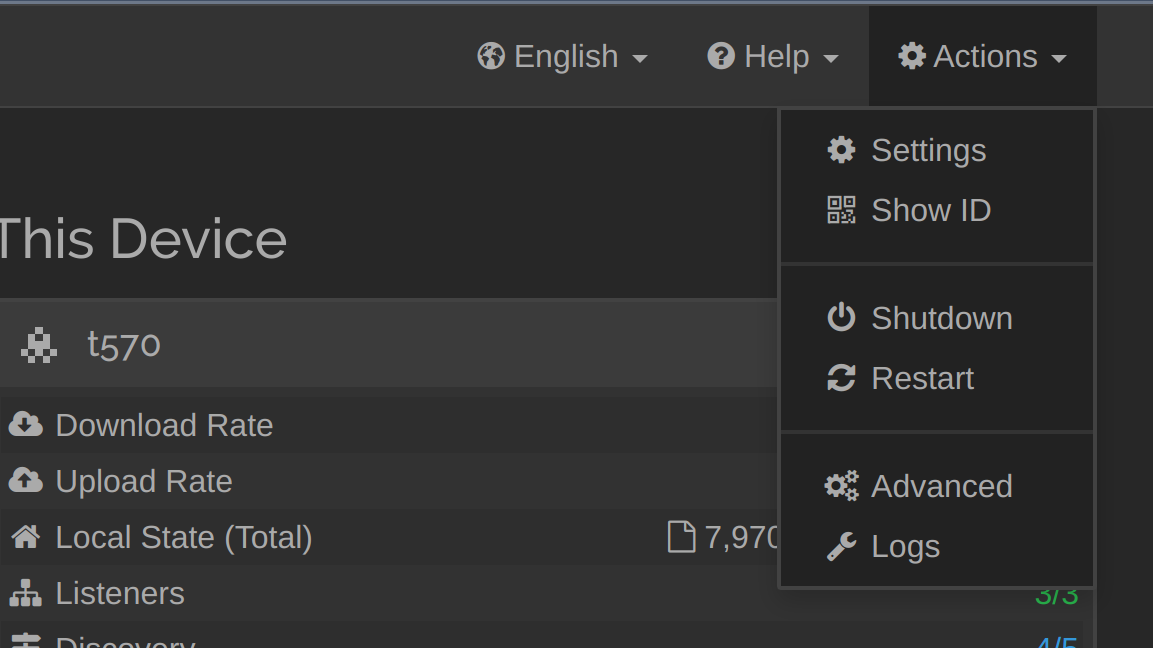Click the question mark Help icon
This screenshot has width=1153, height=648.
(721, 56)
